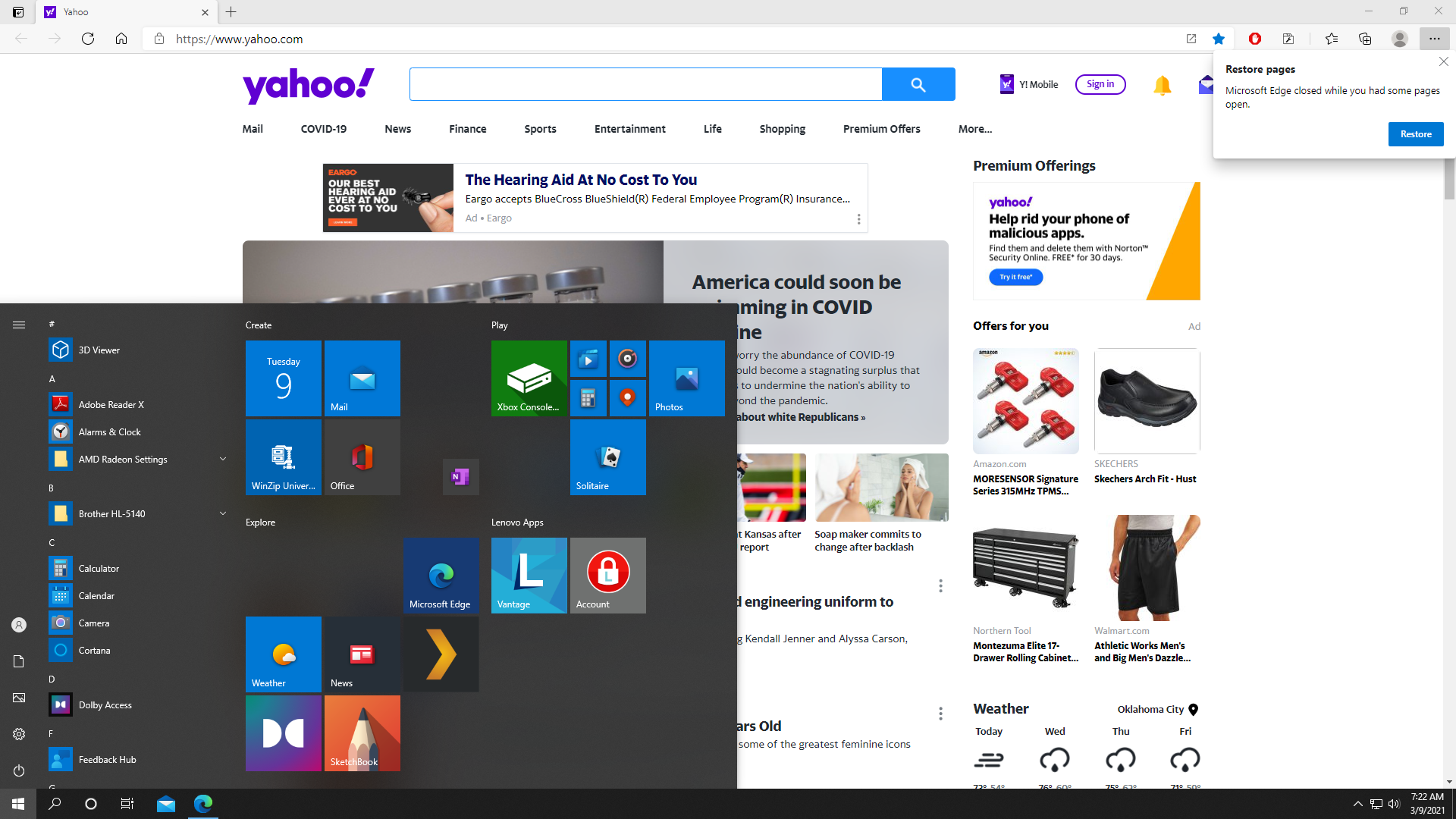Click the Yahoo notifications bell icon

(1162, 85)
